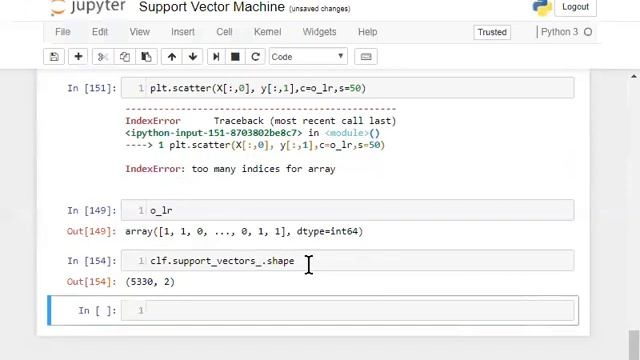Viewport: 640px width, 360px height.
Task: Open the Cell menu
Action: pyautogui.click(x=224, y=32)
